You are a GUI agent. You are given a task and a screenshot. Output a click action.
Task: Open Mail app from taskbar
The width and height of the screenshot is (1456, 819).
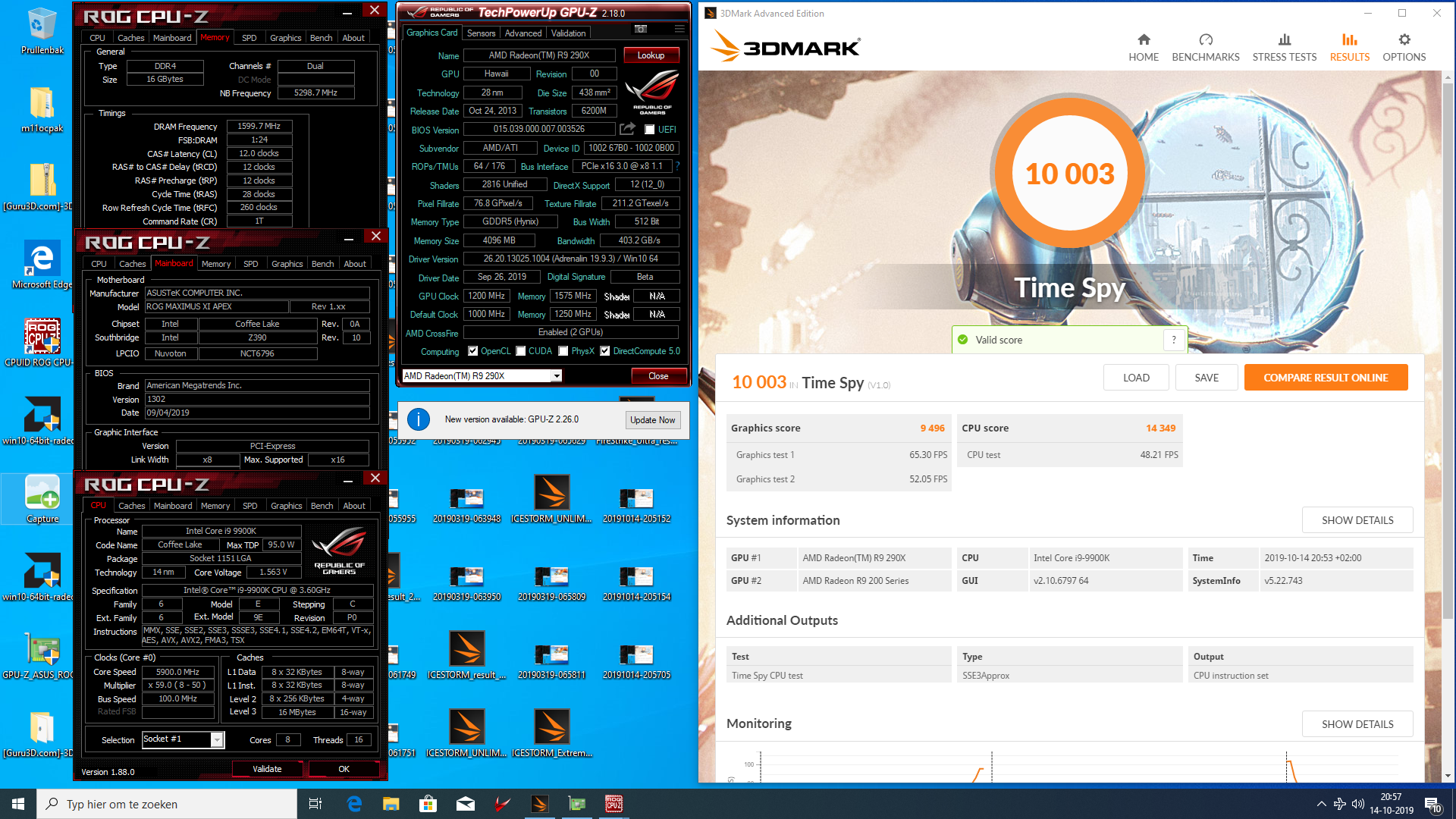click(466, 804)
